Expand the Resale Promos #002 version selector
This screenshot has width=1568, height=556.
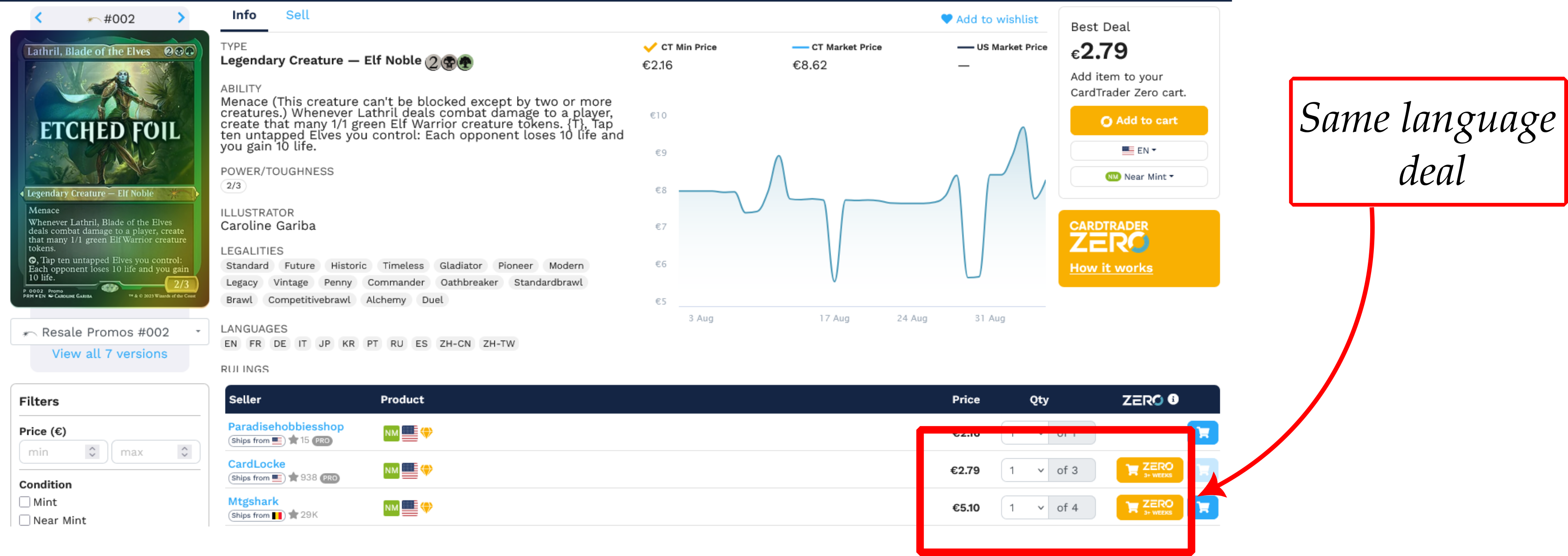tap(110, 332)
